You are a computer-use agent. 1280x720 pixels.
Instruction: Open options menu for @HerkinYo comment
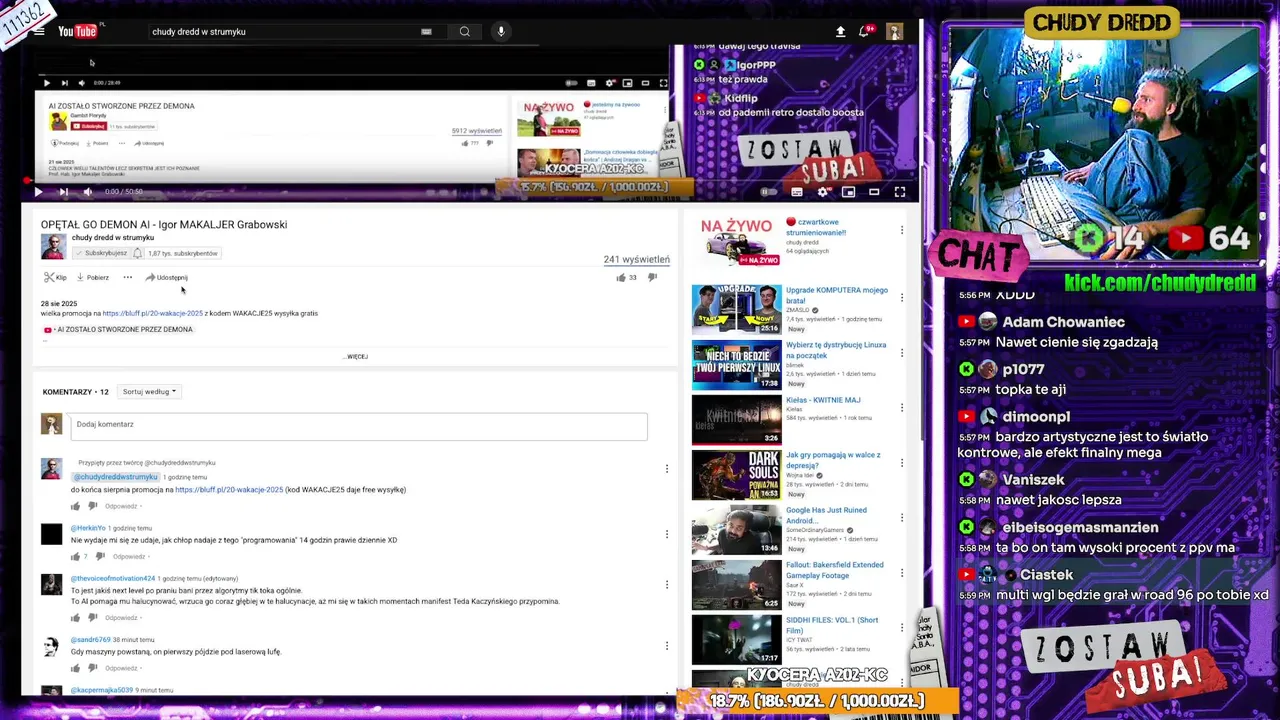click(667, 532)
